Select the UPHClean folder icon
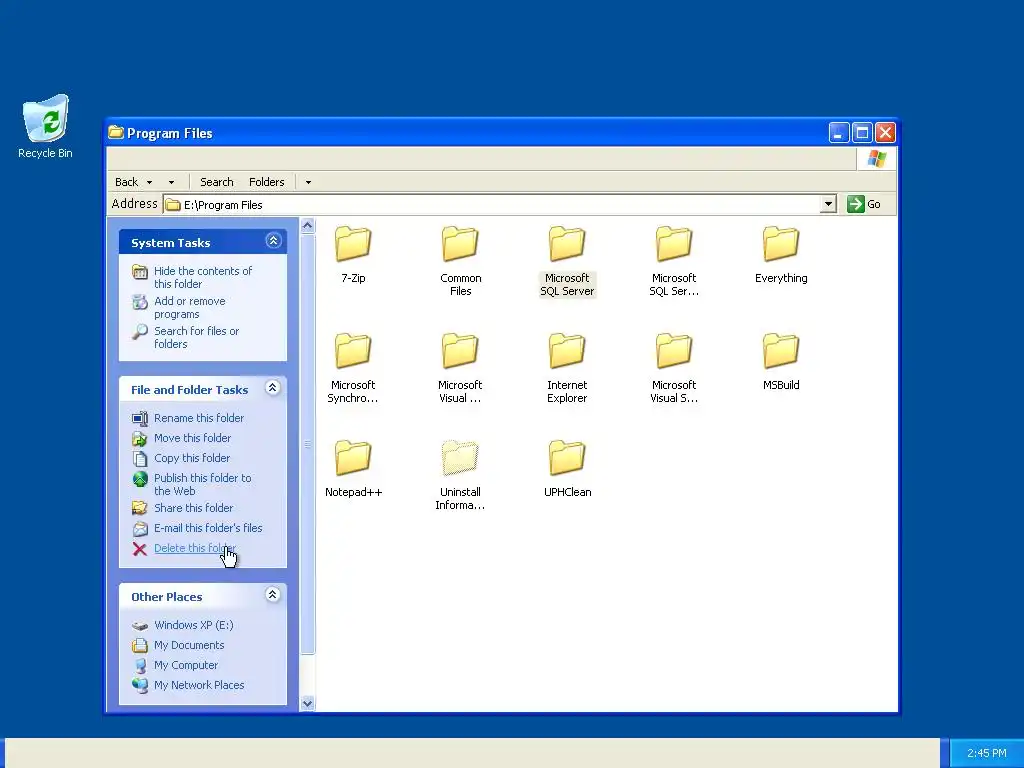Screen dimensions: 1024x768 567,458
